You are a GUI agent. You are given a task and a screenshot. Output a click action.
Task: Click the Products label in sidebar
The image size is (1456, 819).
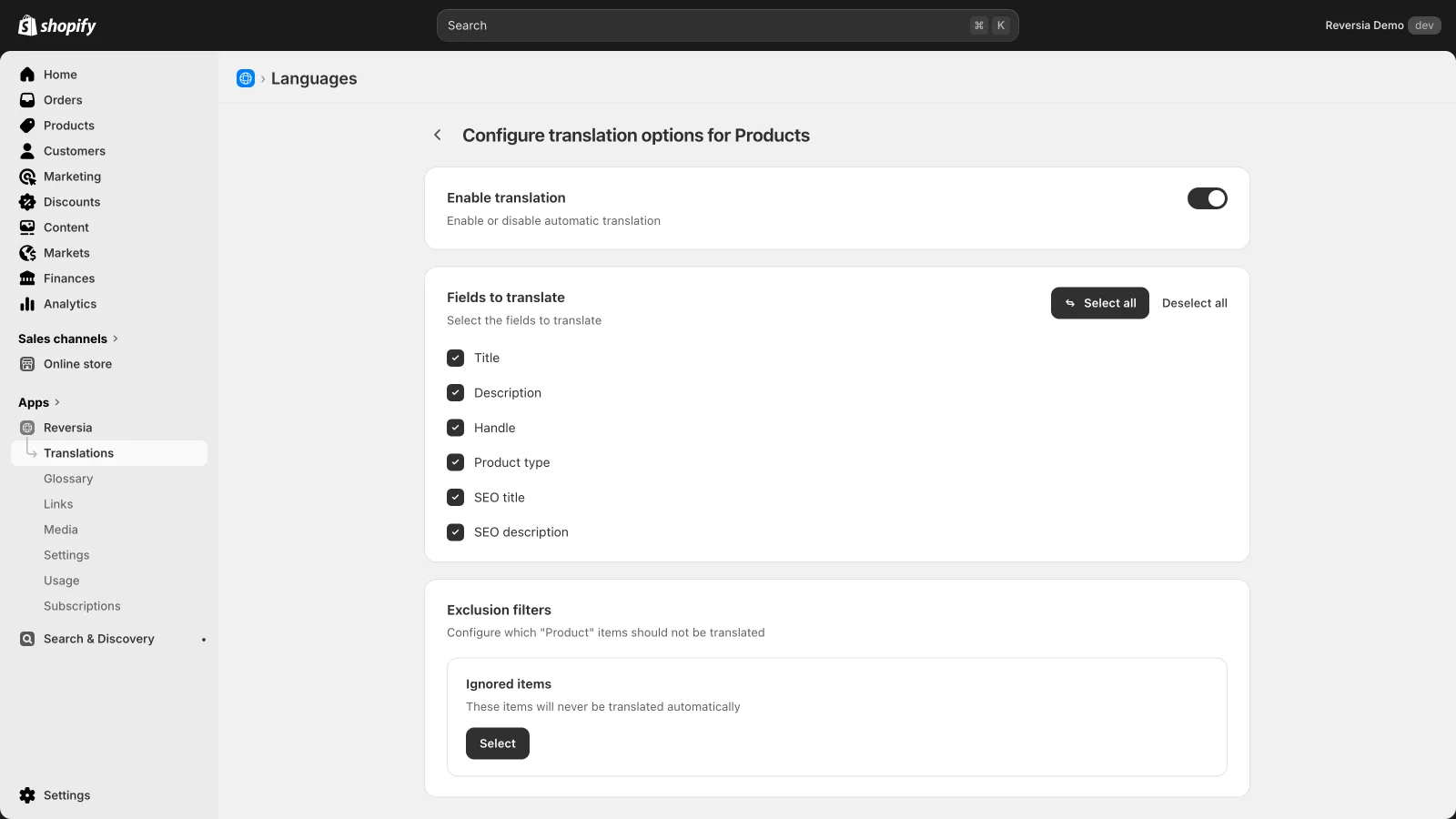[x=69, y=126]
